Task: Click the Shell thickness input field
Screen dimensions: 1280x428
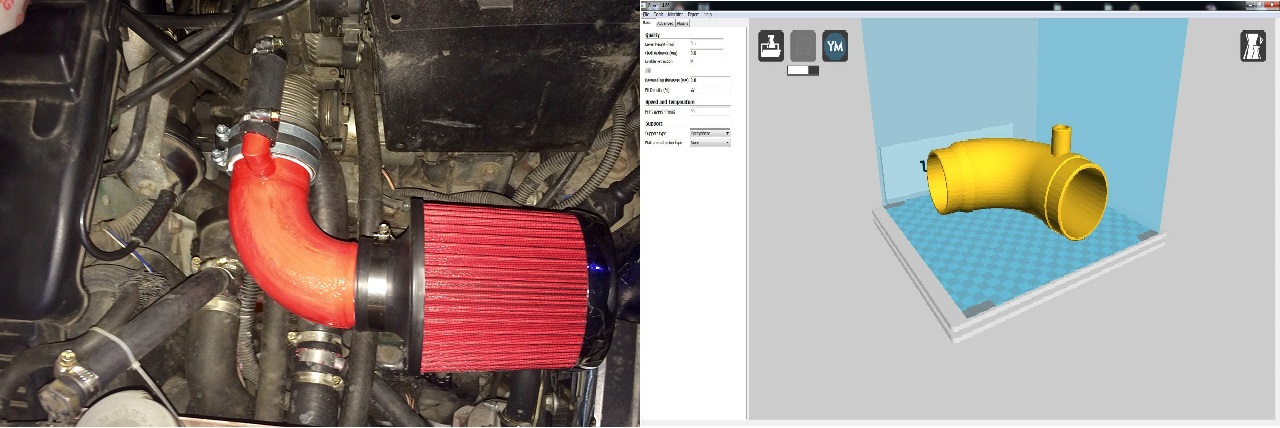Action: click(x=707, y=53)
